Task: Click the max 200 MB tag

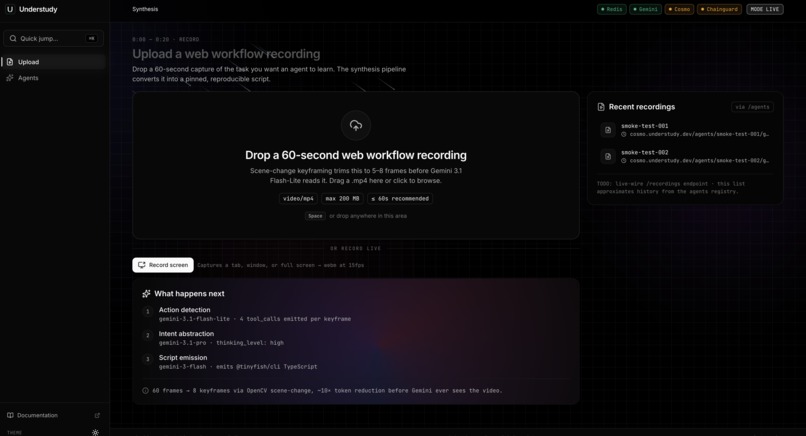Action: 342,198
